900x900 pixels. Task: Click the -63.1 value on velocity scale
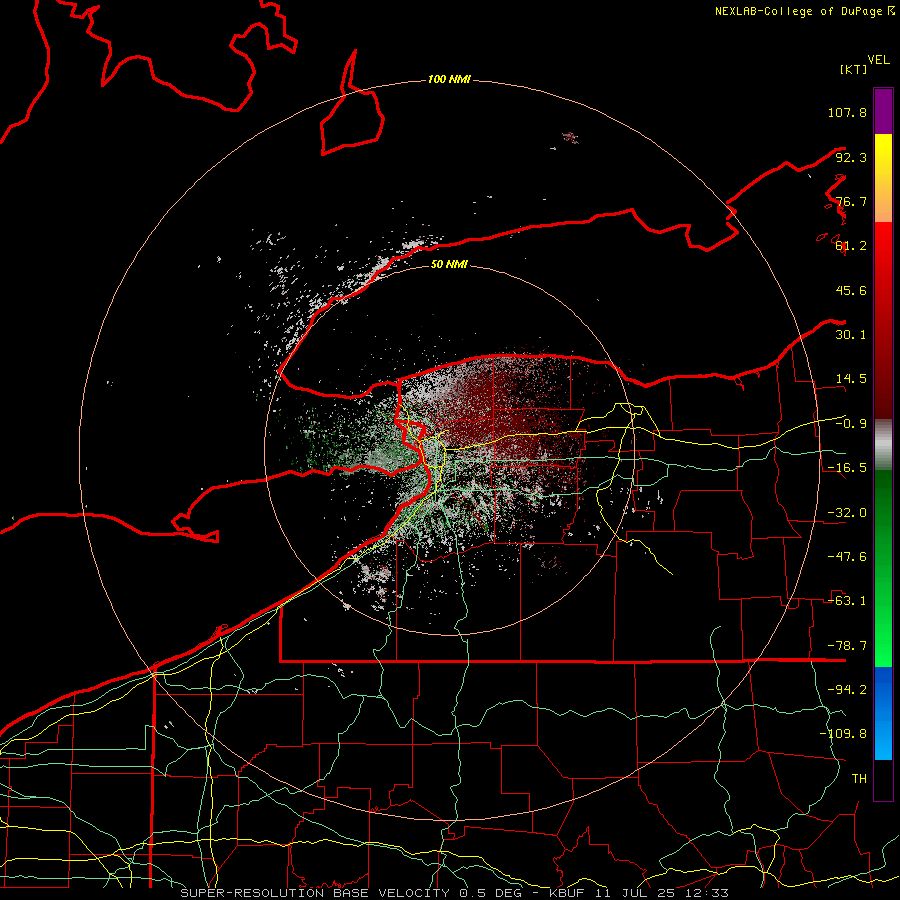point(847,601)
